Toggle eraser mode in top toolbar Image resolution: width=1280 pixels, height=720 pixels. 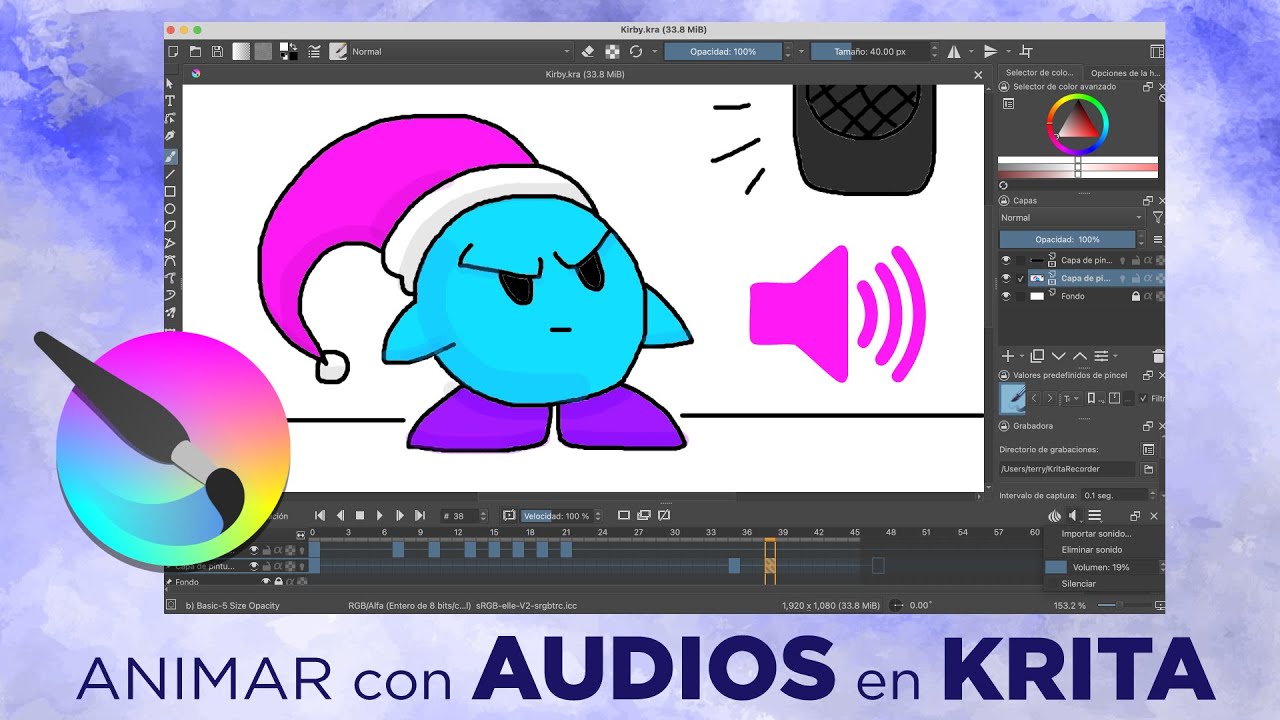588,51
